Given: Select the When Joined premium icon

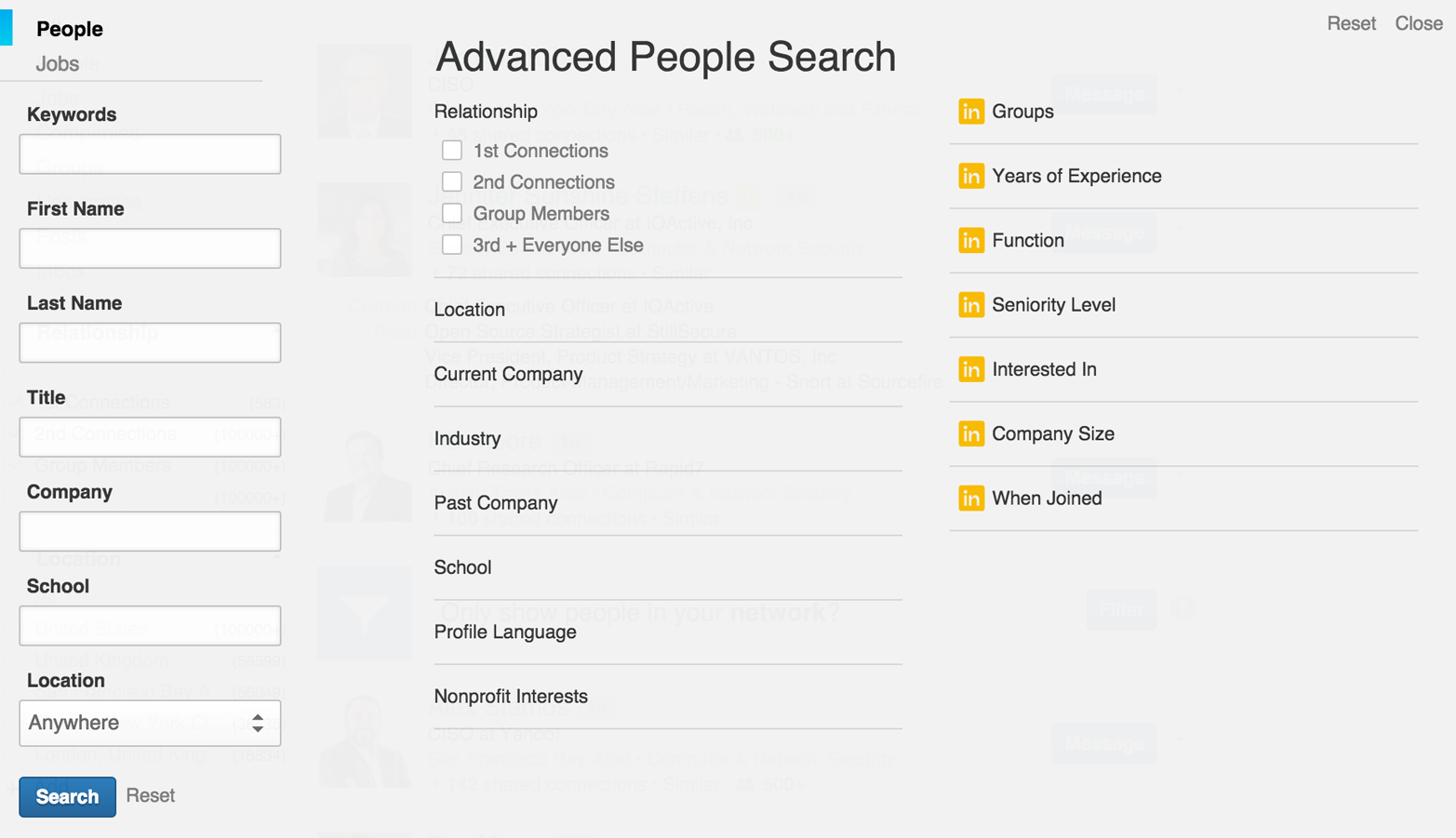Looking at the screenshot, I should click(972, 499).
